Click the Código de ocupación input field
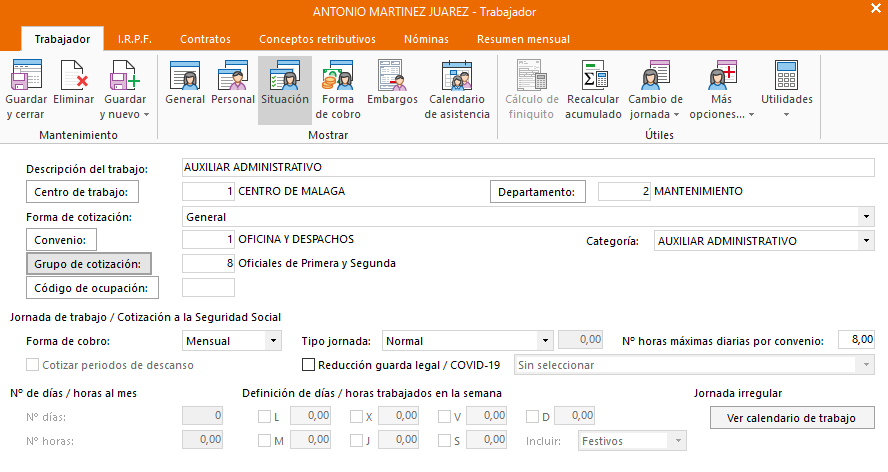Viewport: 888px width, 472px height. [x=209, y=288]
